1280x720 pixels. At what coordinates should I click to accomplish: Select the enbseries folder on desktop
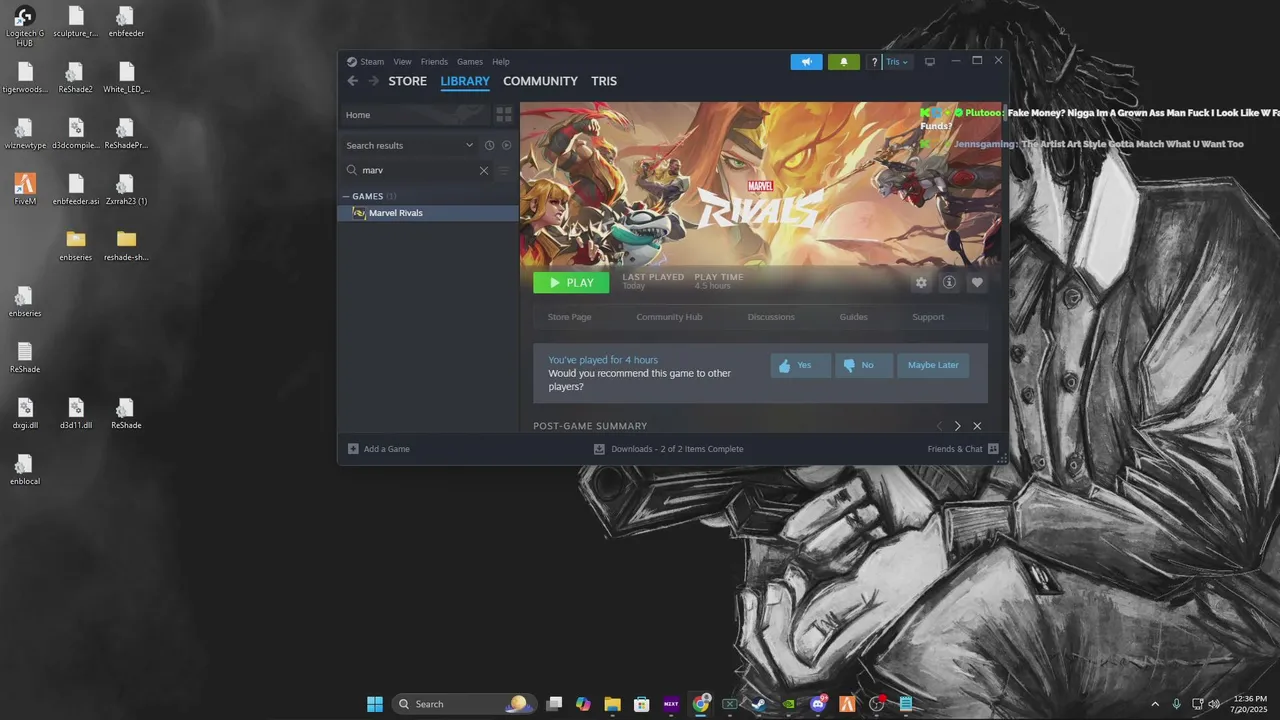[75, 245]
